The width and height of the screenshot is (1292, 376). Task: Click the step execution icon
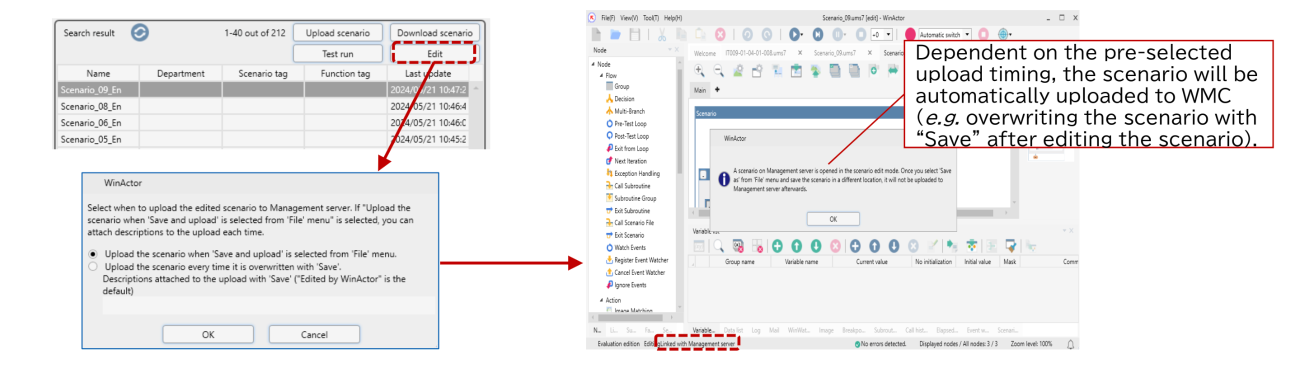click(818, 34)
